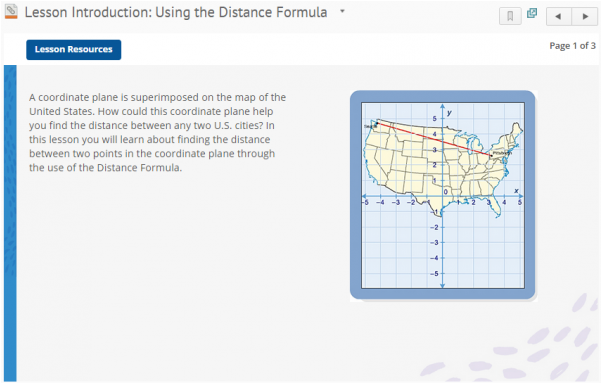
Task: Open lesson in new window icon
Action: click(x=532, y=13)
